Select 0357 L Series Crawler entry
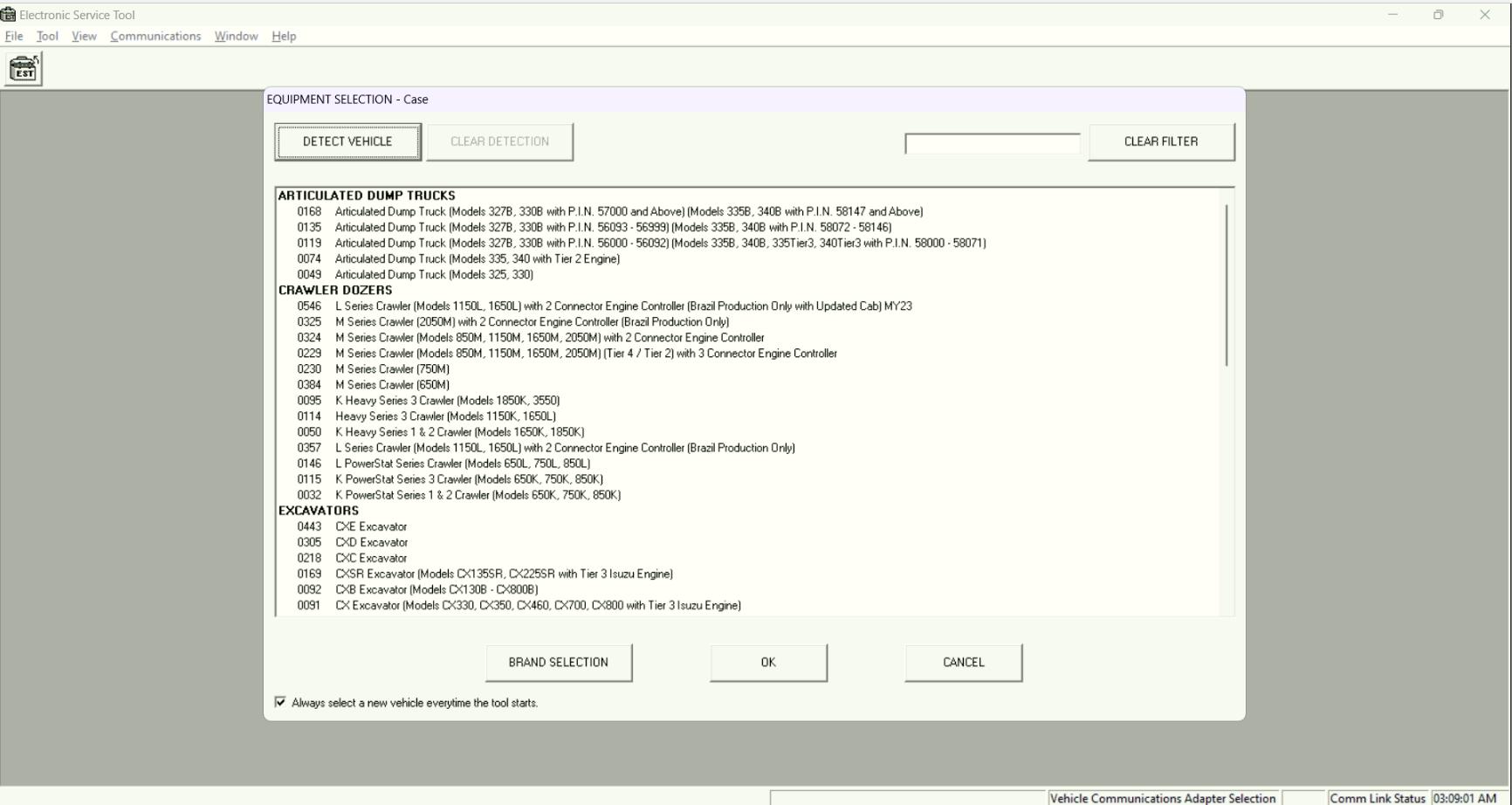This screenshot has height=805, width=1512. tap(546, 448)
